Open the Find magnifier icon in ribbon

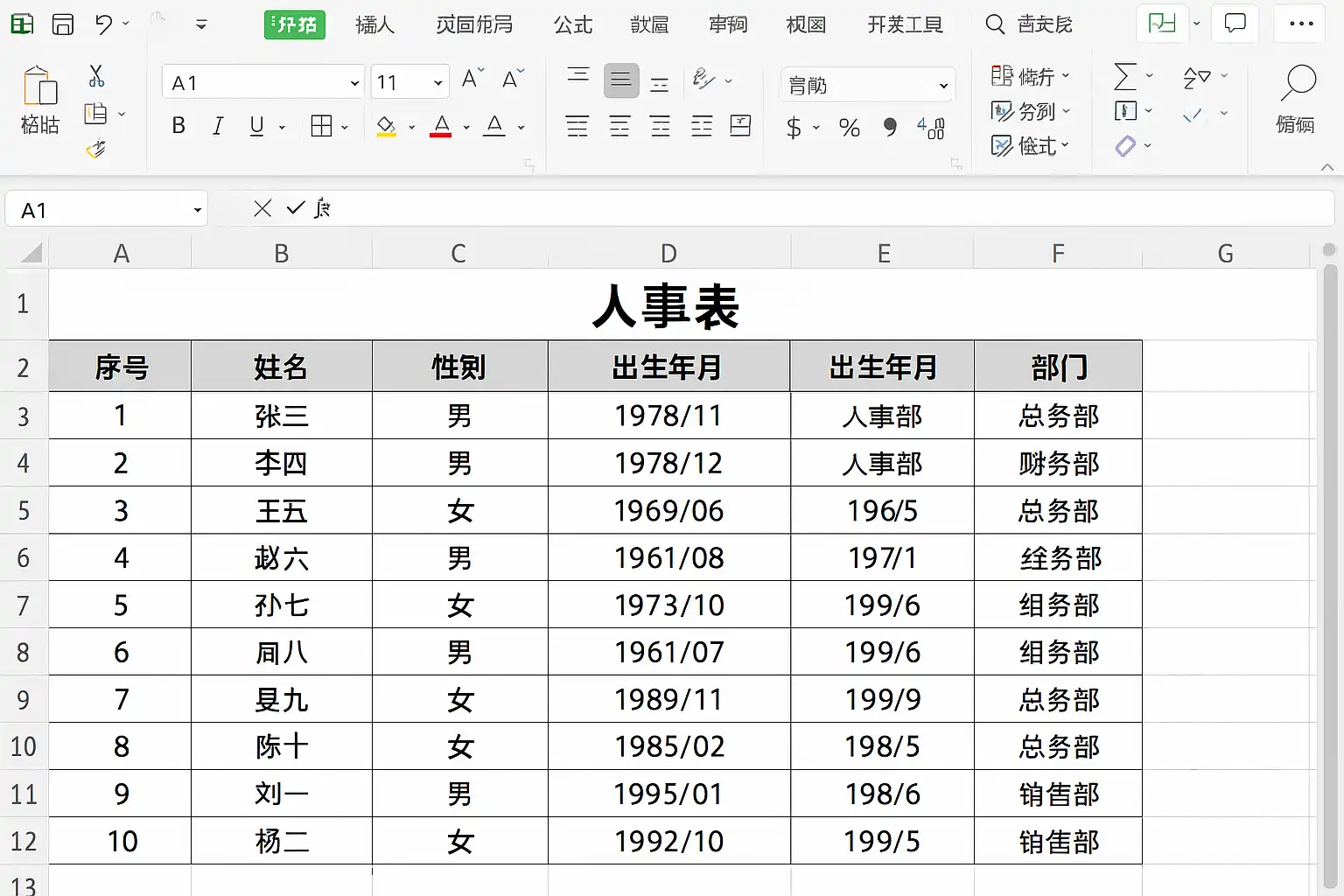[x=1298, y=85]
